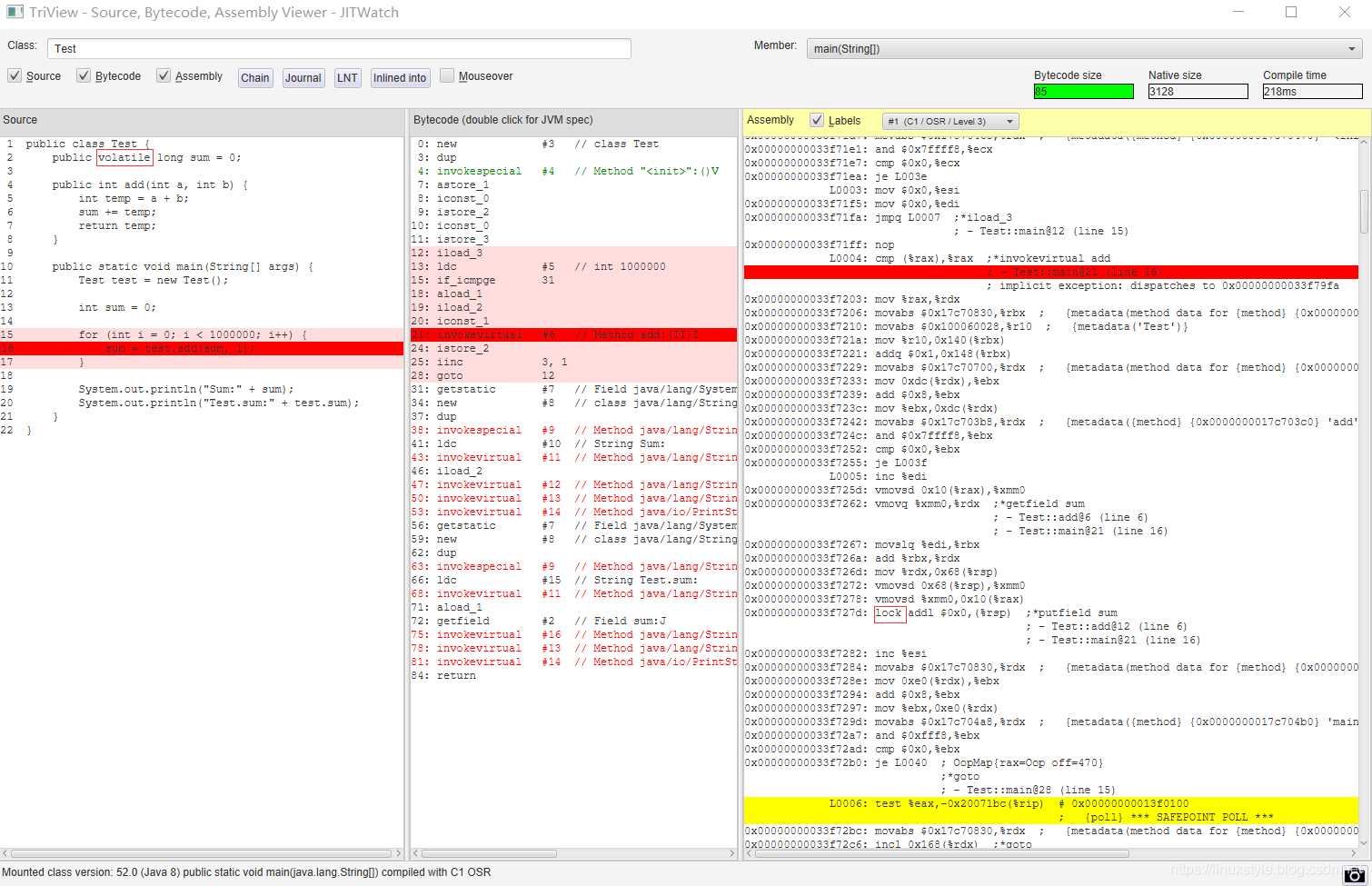Click the Compile time field showing 218ms
This screenshot has height=886, width=1372.
(1313, 91)
